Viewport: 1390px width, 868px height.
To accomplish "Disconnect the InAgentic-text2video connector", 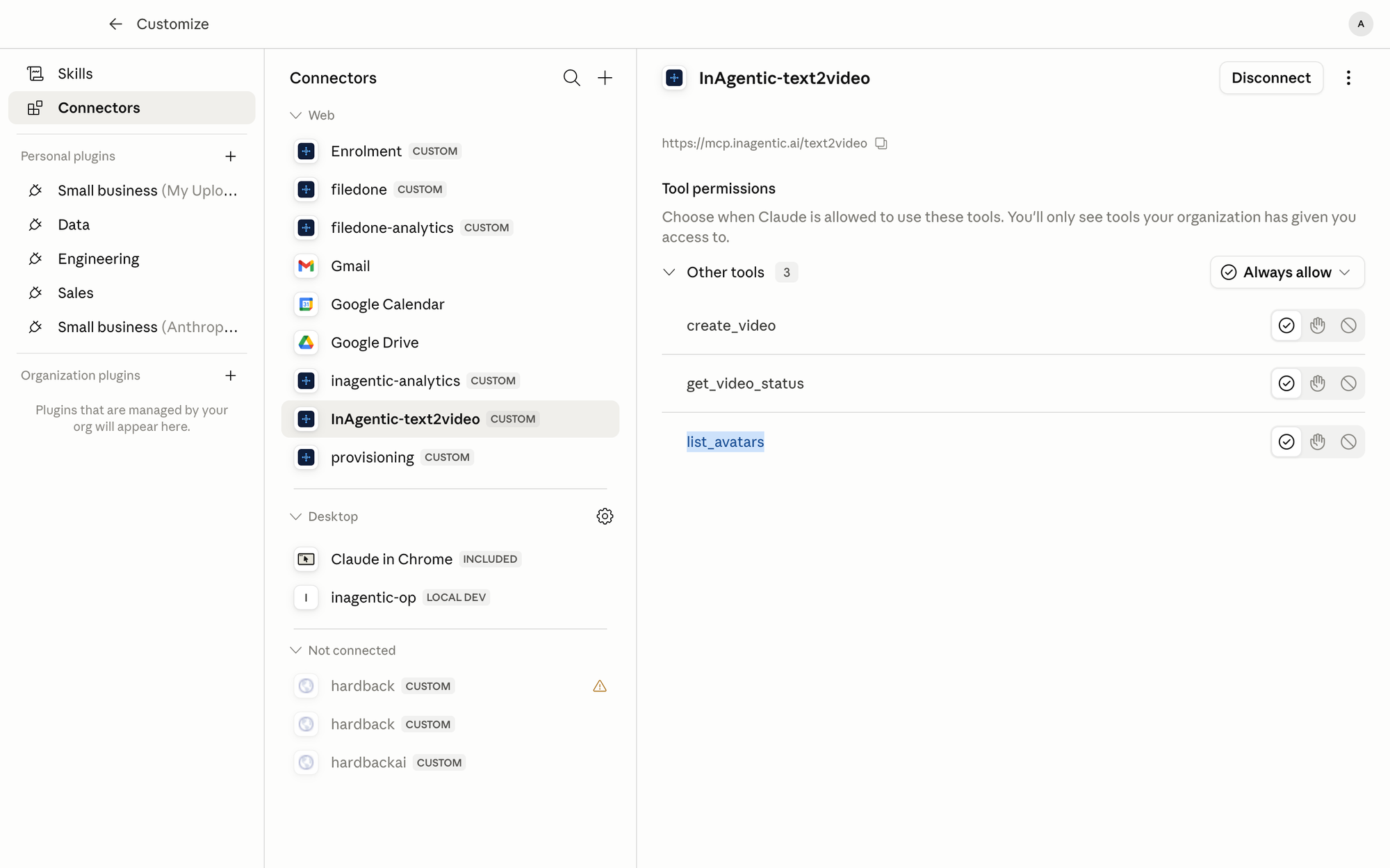I will coord(1270,78).
